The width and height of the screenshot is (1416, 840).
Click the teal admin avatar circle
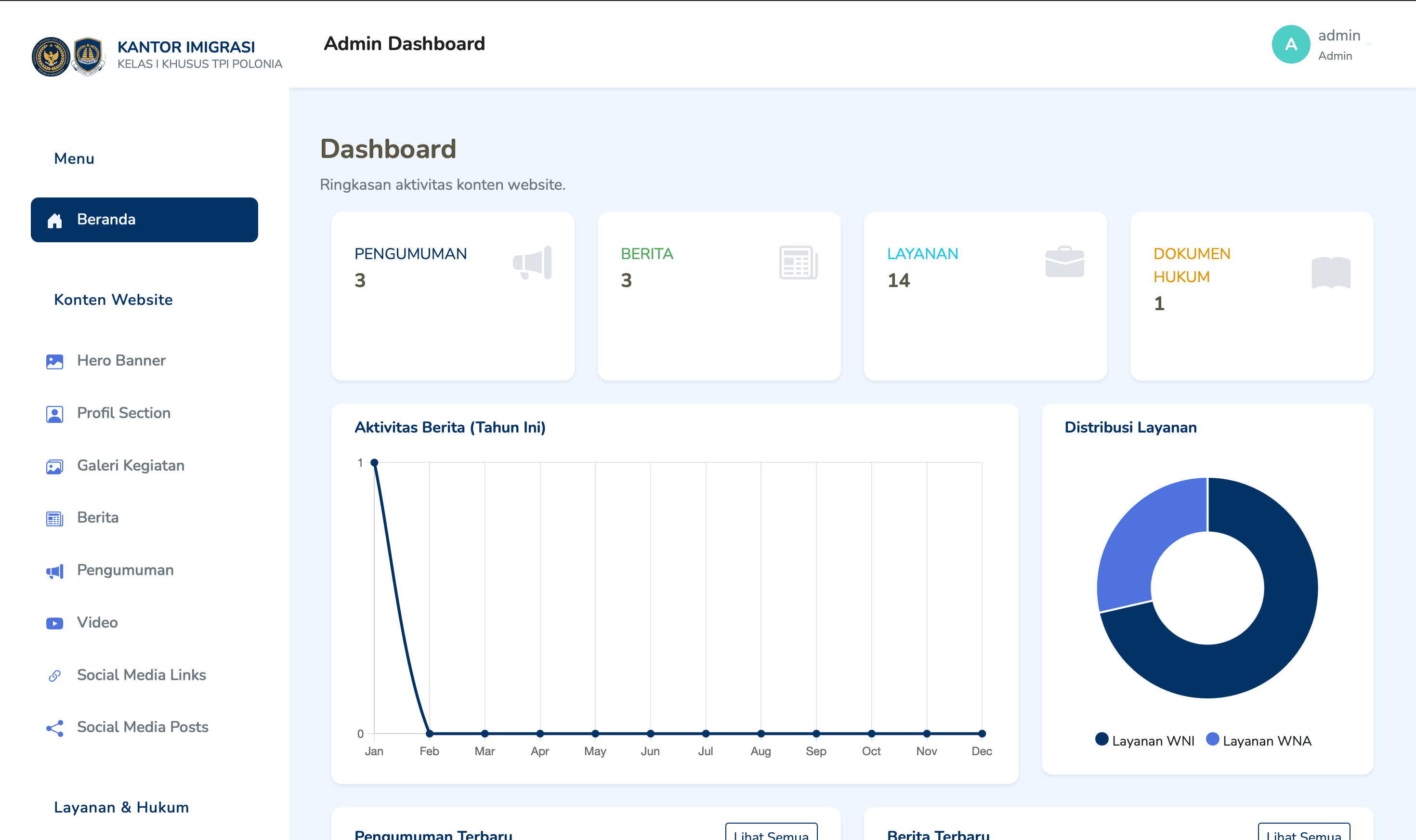pos(1290,44)
